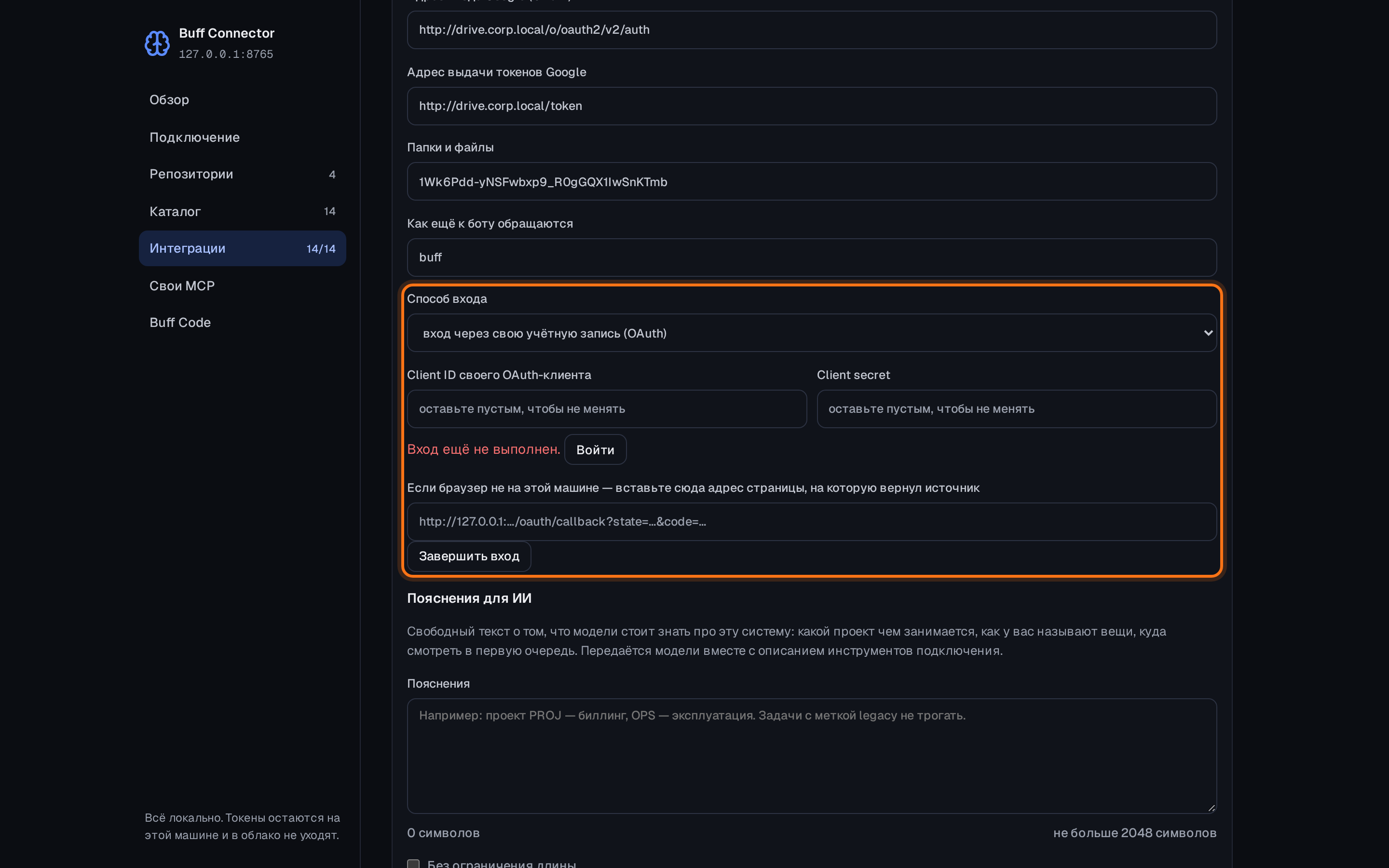Open Репозитории sidebar item
1389x868 pixels.
242,174
